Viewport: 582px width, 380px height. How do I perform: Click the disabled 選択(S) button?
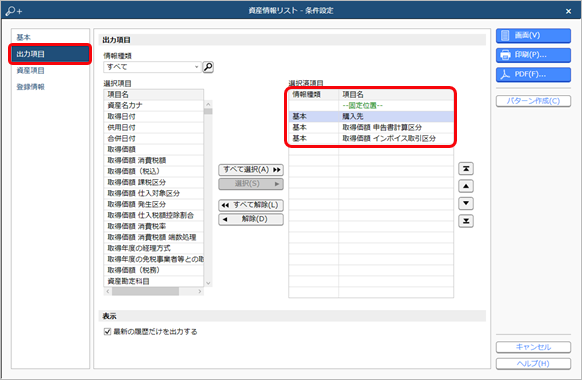click(251, 184)
